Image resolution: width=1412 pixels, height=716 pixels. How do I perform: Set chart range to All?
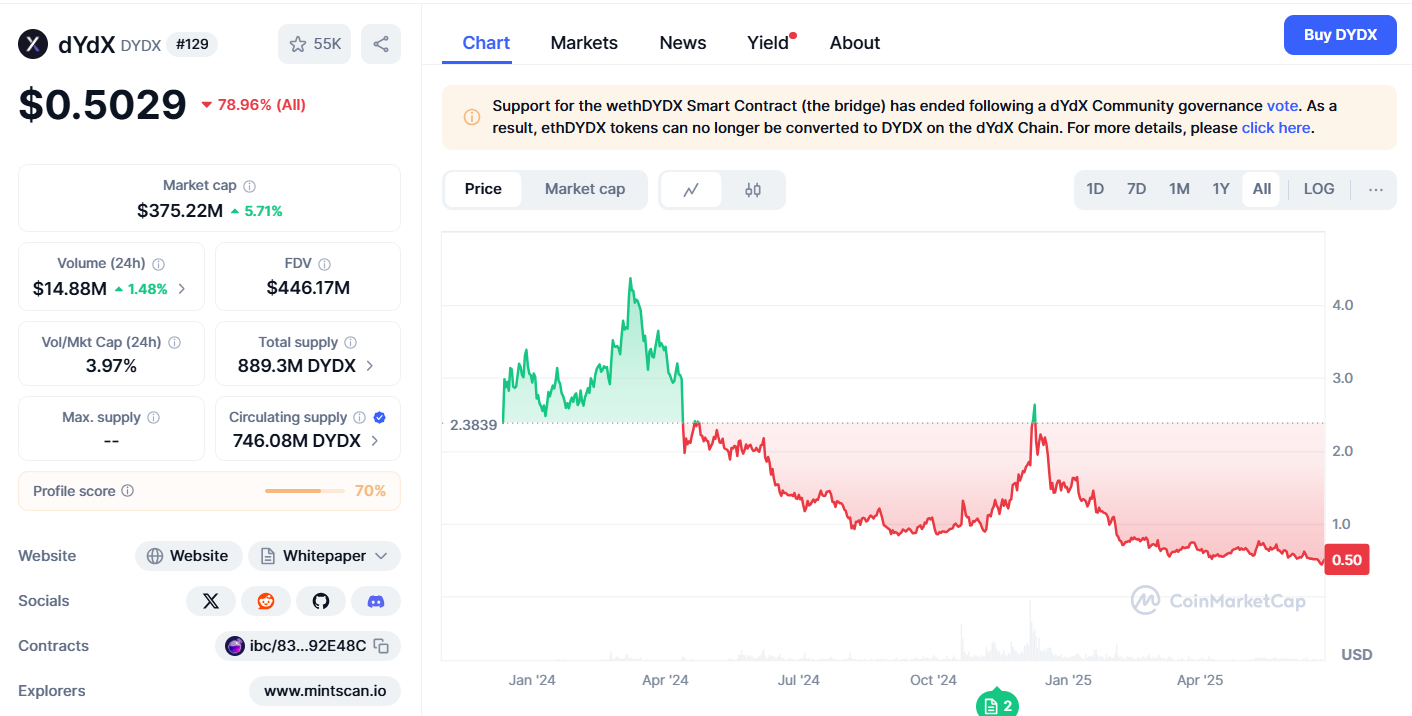click(1262, 189)
